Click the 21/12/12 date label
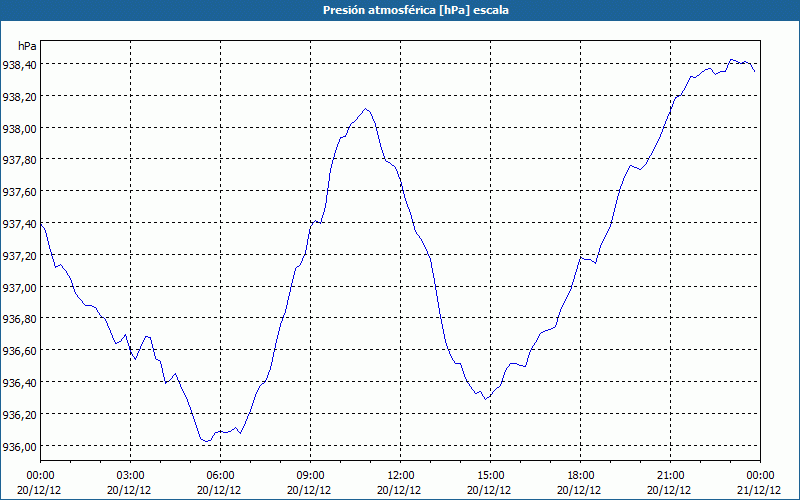This screenshot has height=500, width=800. 759,490
